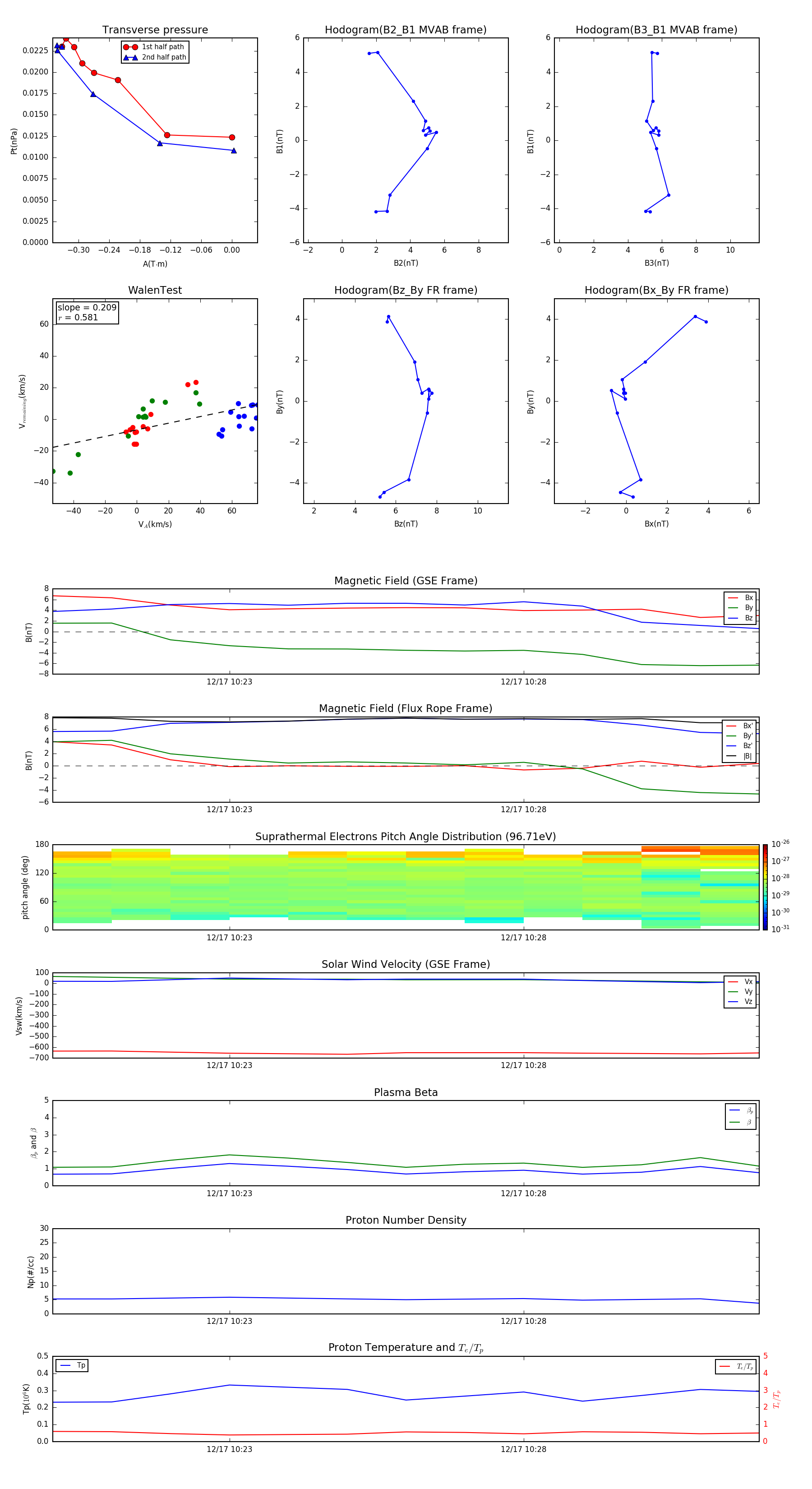Click the '10^-31' colorbar tick label
Screen dimensions: 812x1489
[x=780, y=929]
